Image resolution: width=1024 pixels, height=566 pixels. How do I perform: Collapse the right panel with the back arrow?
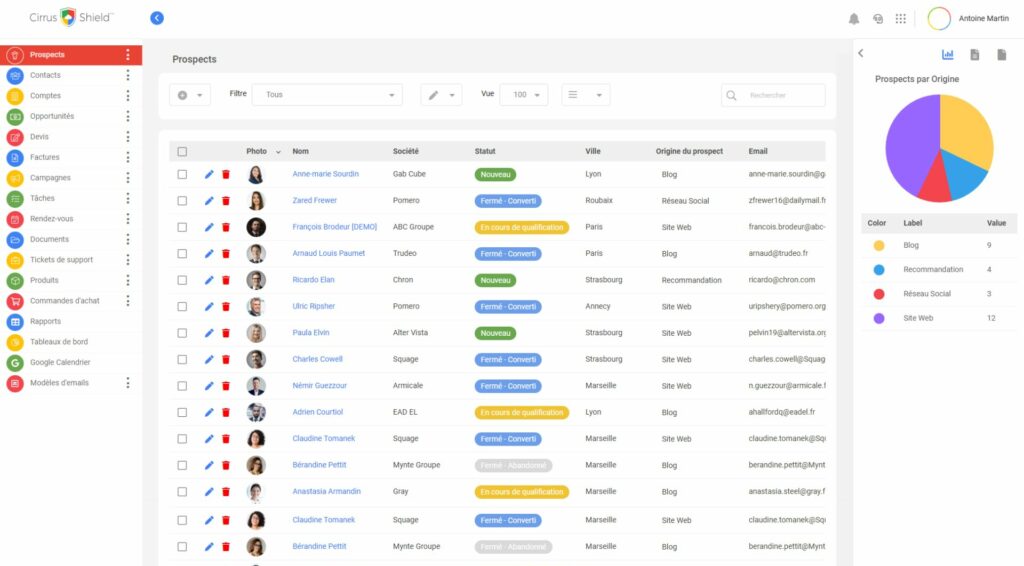(861, 54)
